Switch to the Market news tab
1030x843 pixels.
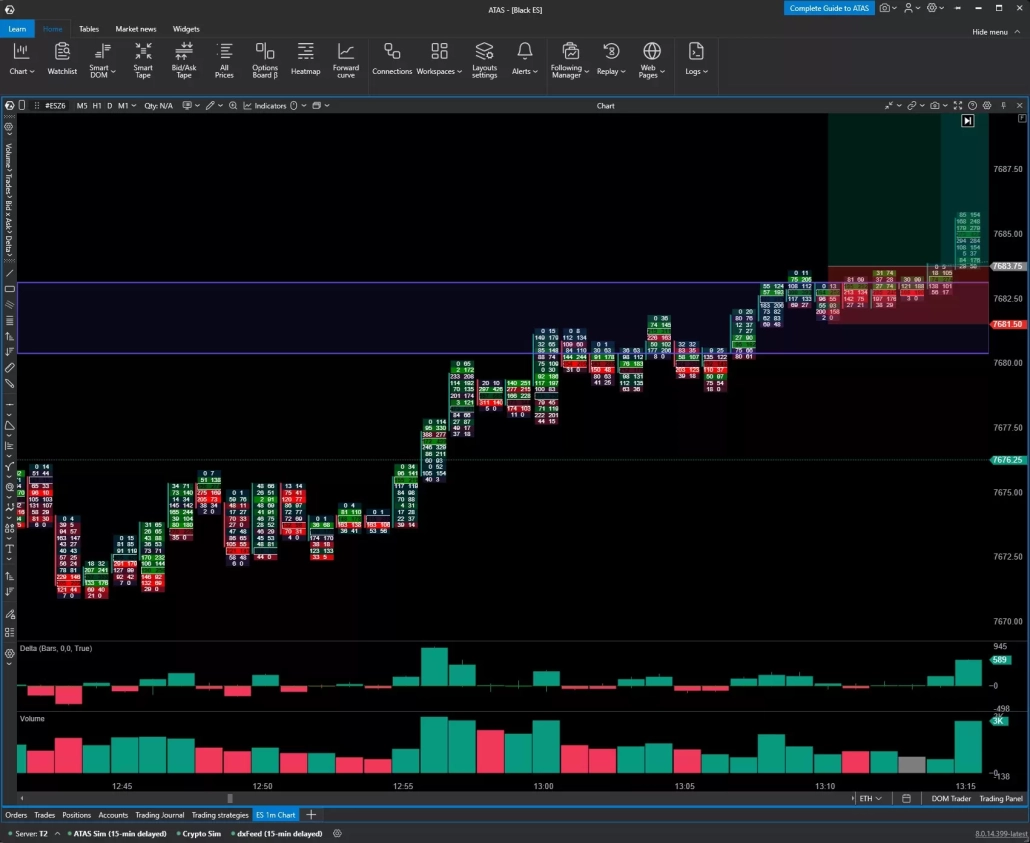pos(136,29)
